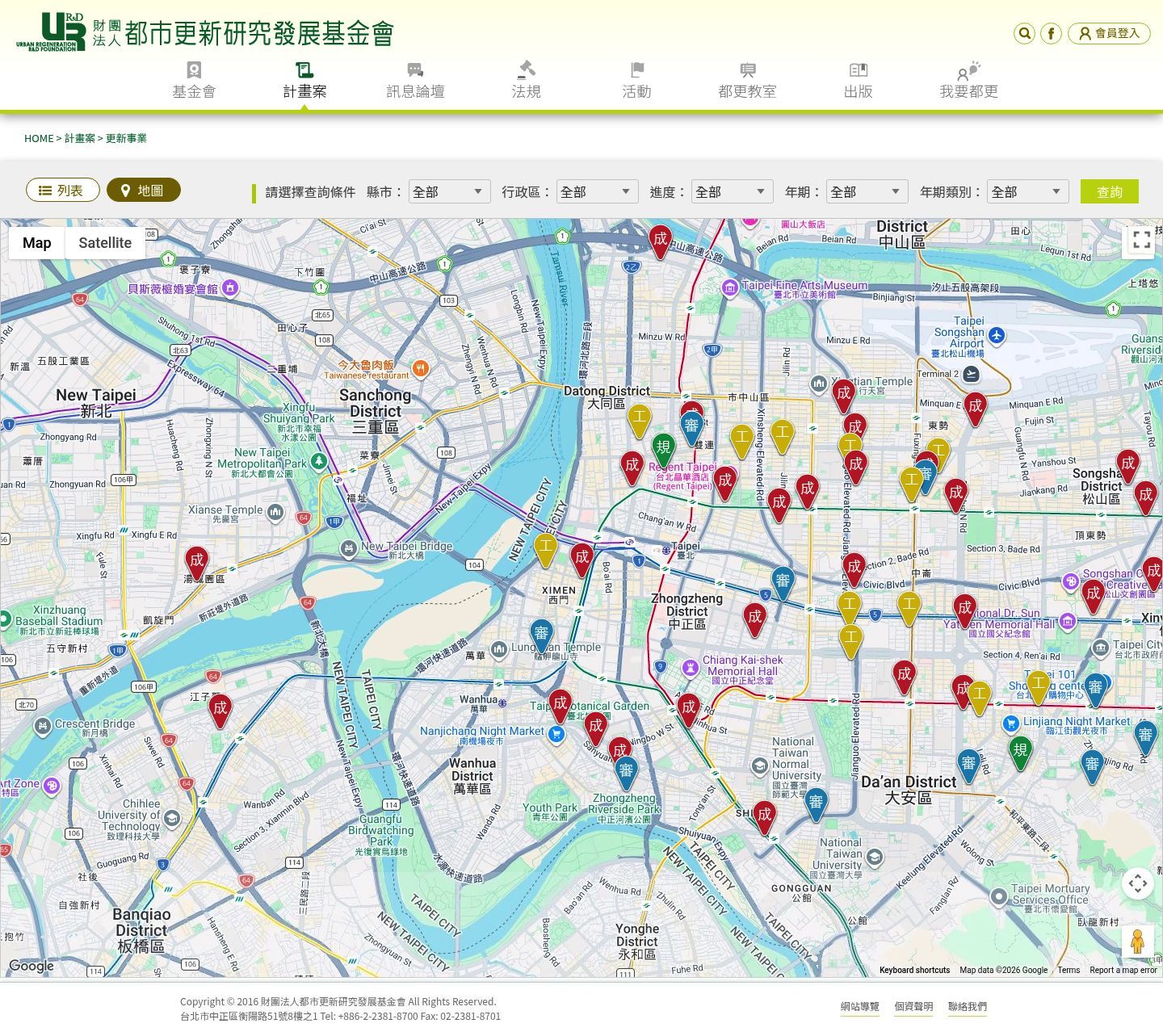This screenshot has height=1036, width=1163.
Task: Click the yellow 工 marker in Datong District
Action: pyautogui.click(x=639, y=421)
